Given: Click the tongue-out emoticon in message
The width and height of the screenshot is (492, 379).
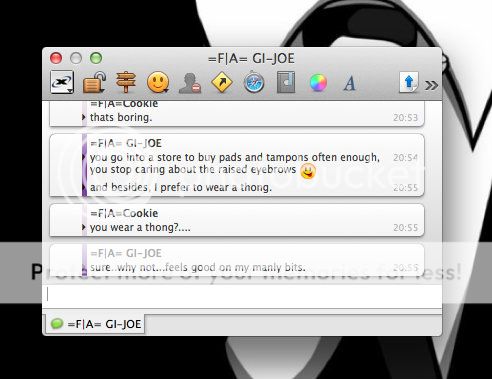Looking at the screenshot, I should [x=308, y=171].
